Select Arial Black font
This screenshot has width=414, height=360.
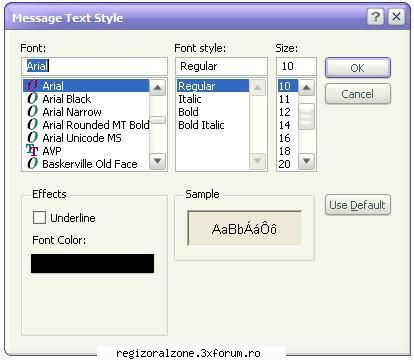[86, 99]
